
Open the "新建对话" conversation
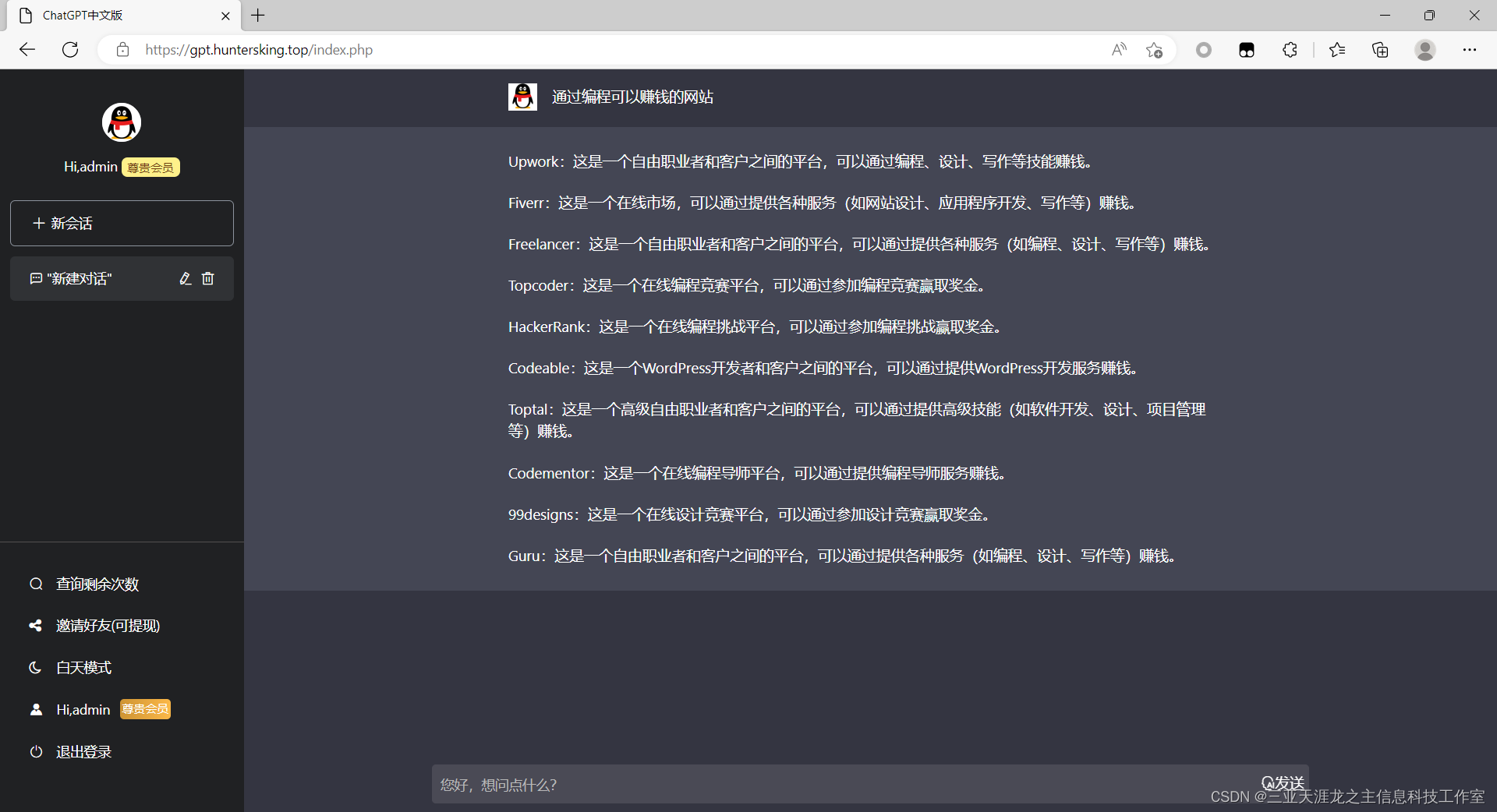click(x=122, y=278)
